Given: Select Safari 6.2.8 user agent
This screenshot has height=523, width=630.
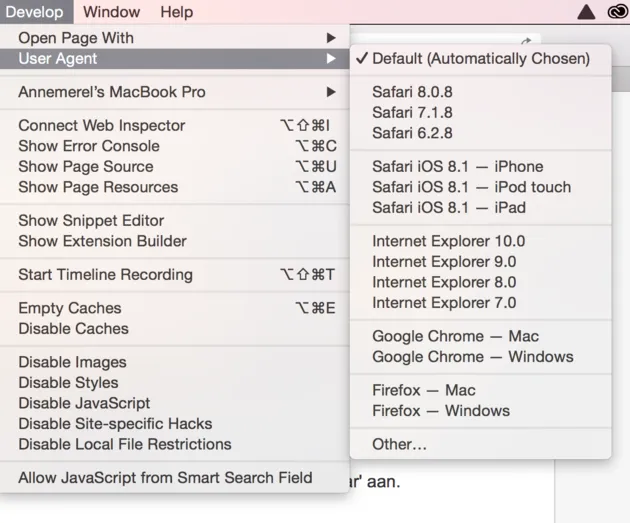Looking at the screenshot, I should (x=481, y=133).
